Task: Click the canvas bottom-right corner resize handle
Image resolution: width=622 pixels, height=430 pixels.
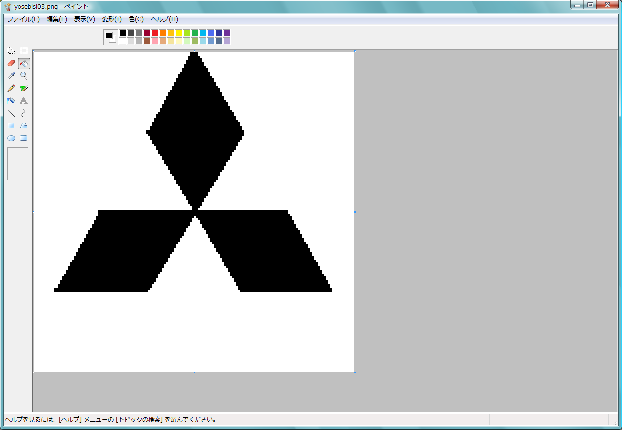Action: [355, 372]
